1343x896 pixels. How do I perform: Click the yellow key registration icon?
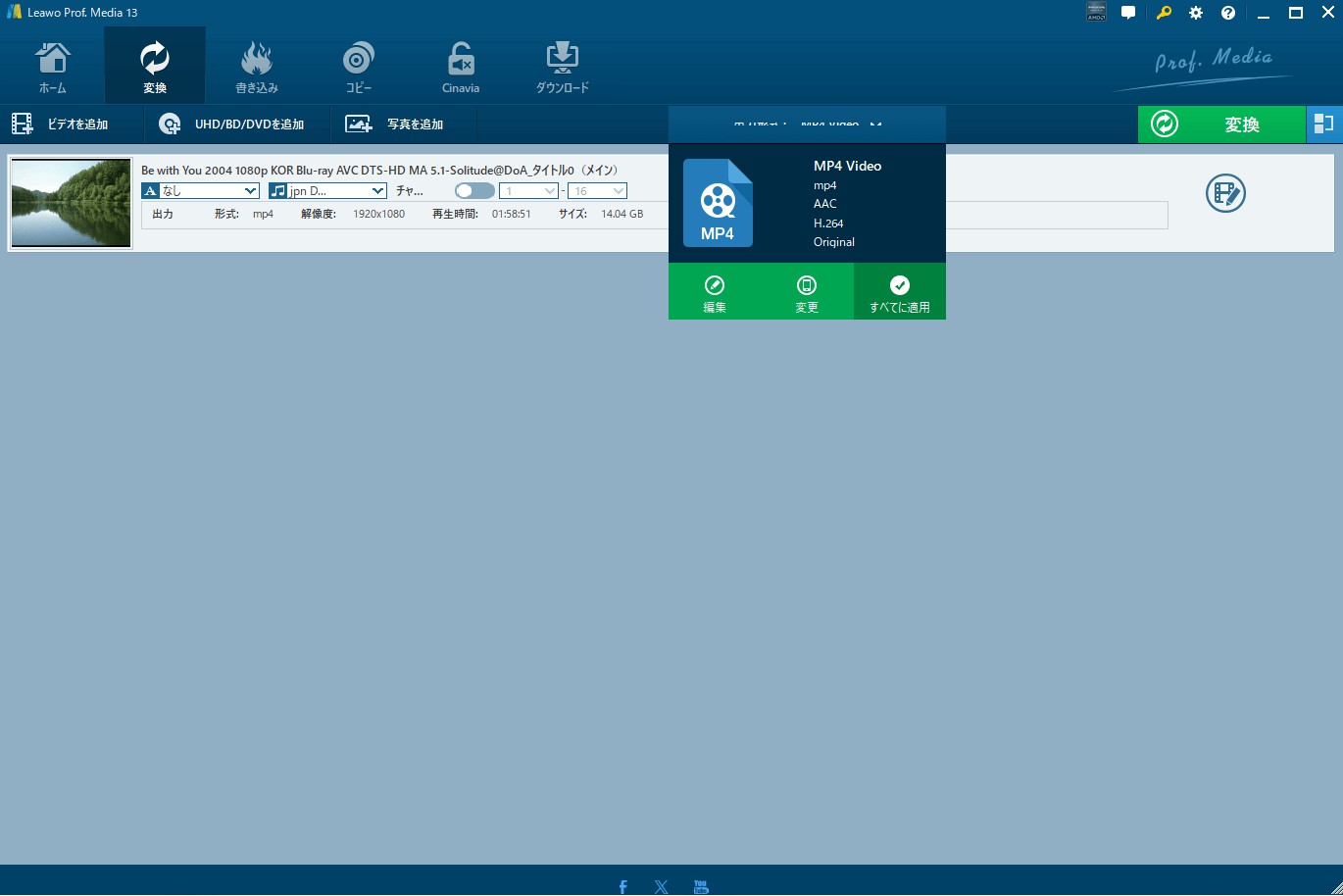click(1164, 13)
